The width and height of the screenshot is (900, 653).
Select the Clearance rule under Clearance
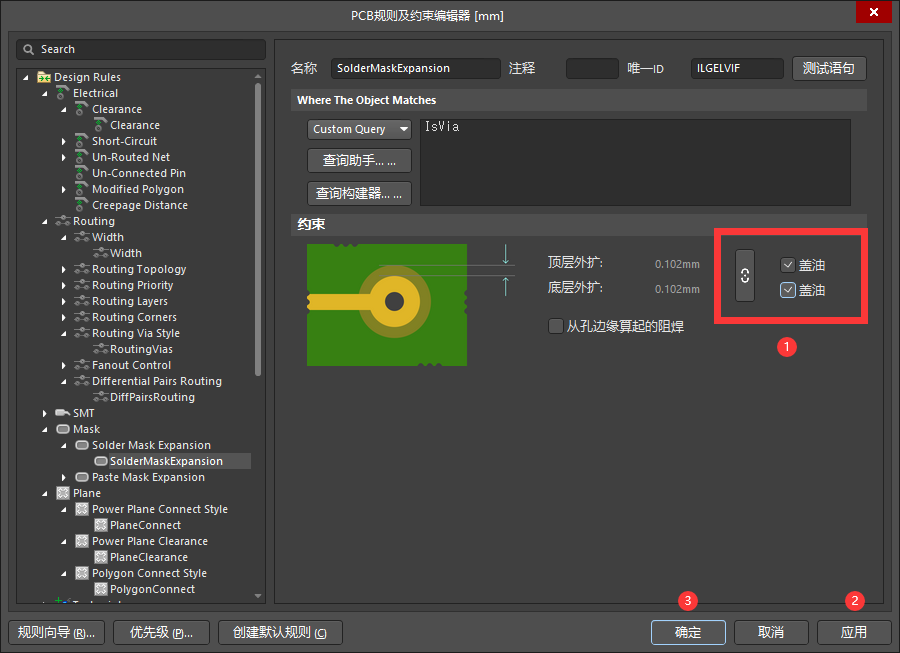(x=135, y=125)
